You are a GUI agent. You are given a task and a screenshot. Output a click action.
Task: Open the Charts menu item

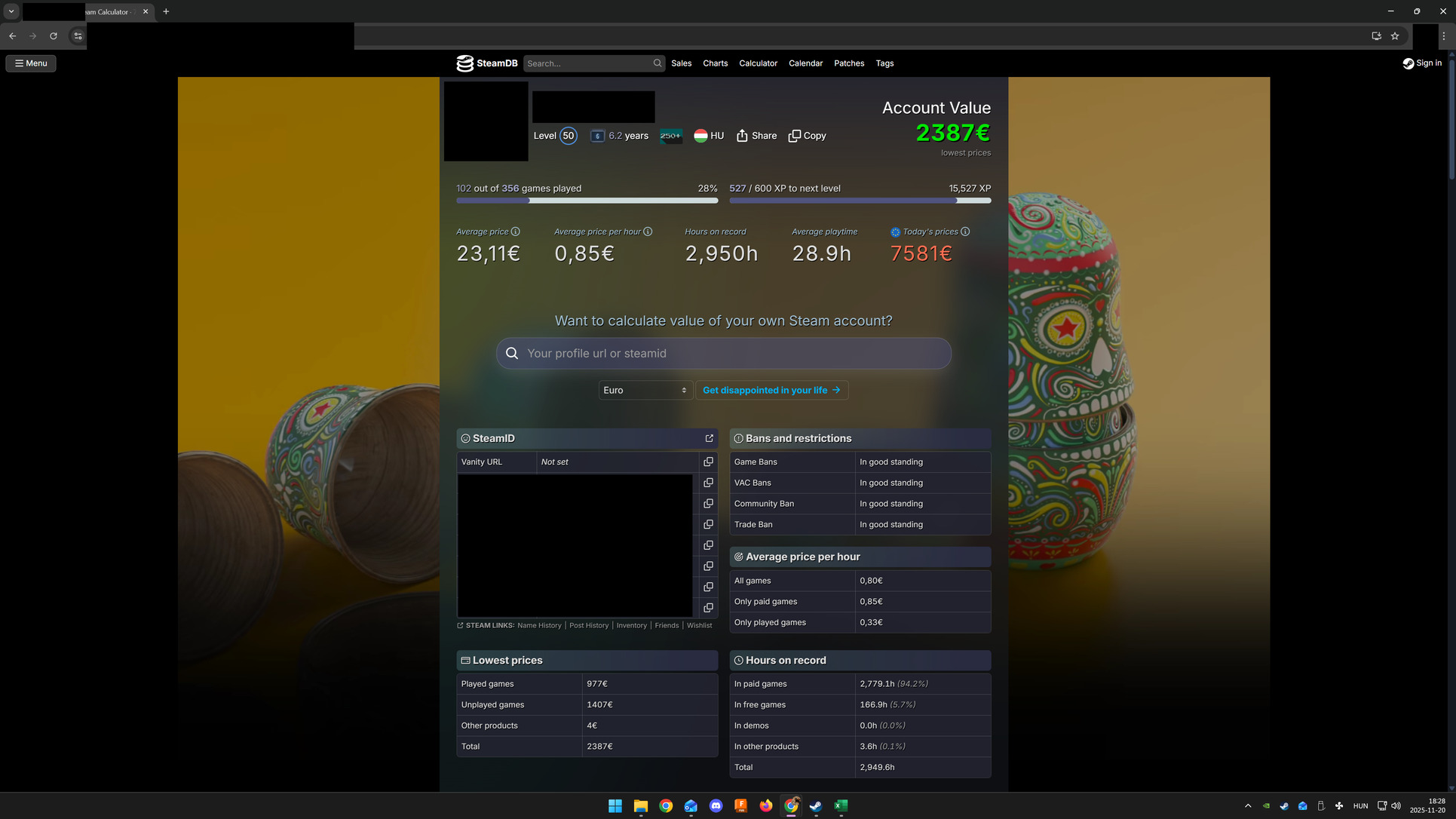coord(715,63)
